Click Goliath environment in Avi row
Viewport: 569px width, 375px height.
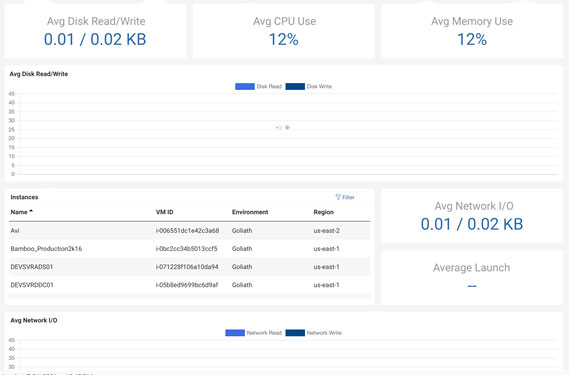[242, 231]
